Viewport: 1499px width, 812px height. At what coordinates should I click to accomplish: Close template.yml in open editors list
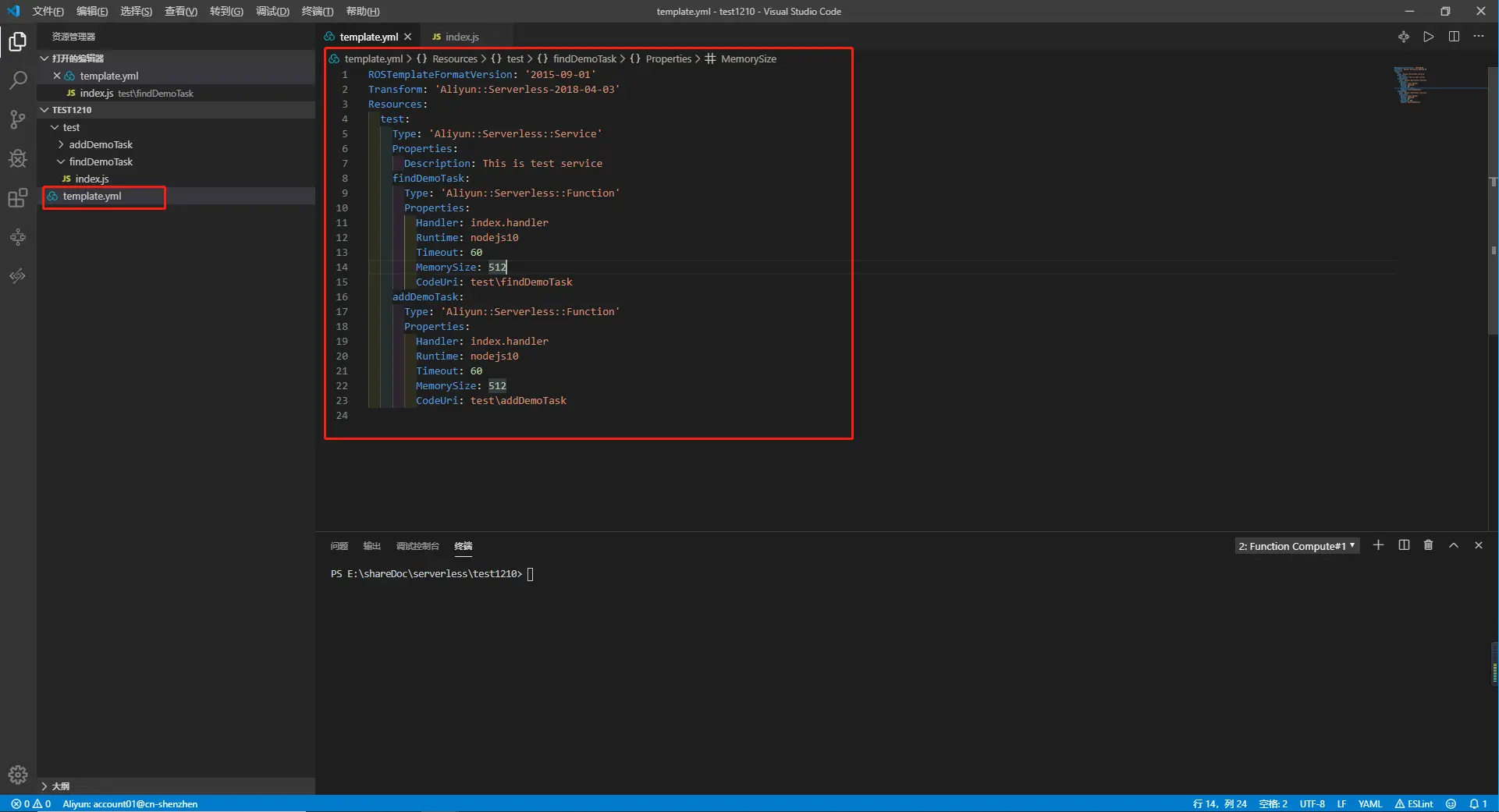tap(57, 76)
